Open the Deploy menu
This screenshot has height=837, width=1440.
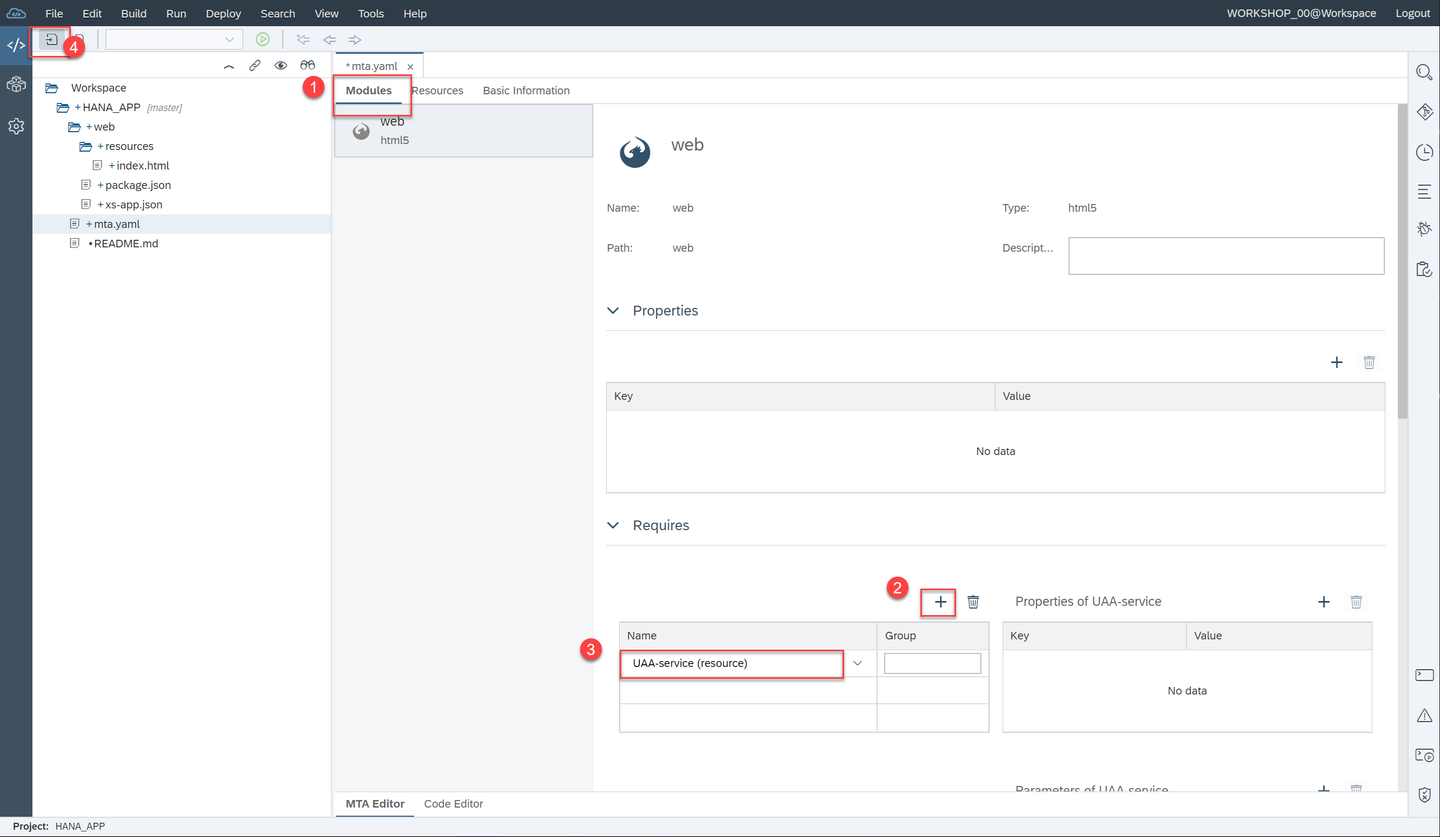click(x=223, y=13)
